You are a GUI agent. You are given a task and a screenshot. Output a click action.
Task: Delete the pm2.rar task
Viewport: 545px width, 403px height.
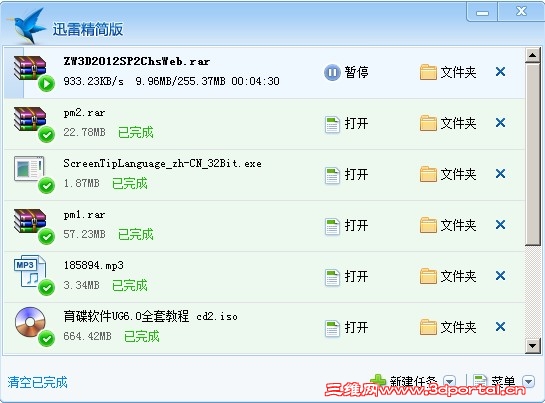500,123
